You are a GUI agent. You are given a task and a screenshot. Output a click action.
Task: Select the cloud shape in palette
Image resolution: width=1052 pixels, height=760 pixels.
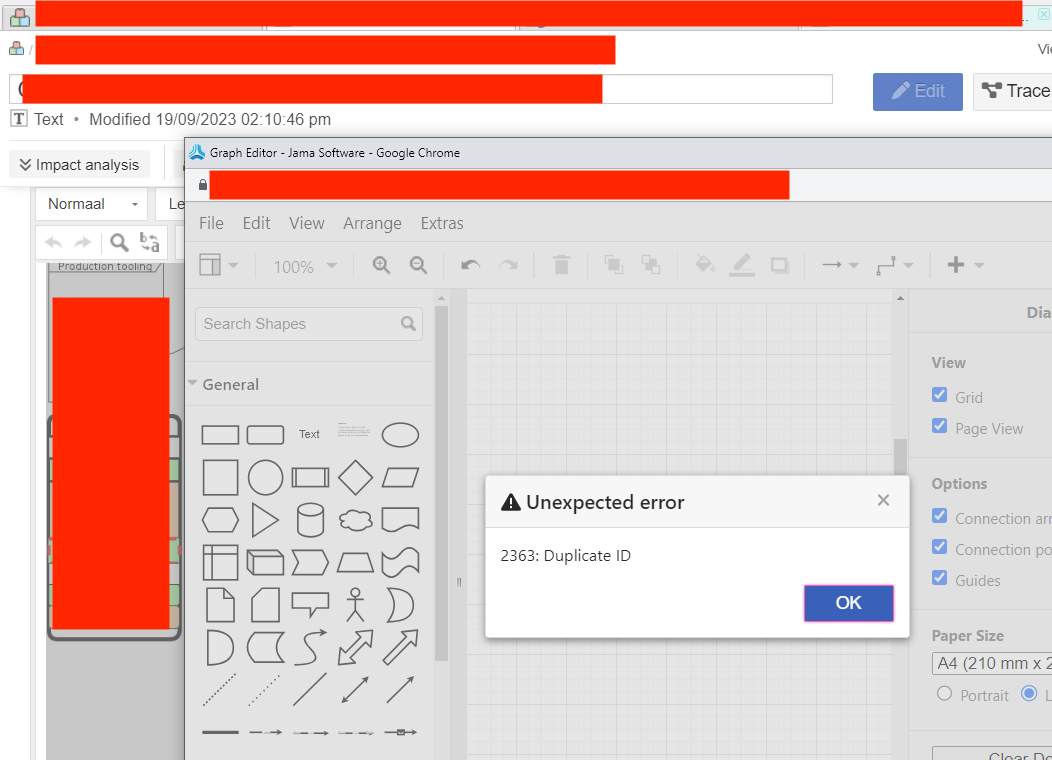(355, 520)
